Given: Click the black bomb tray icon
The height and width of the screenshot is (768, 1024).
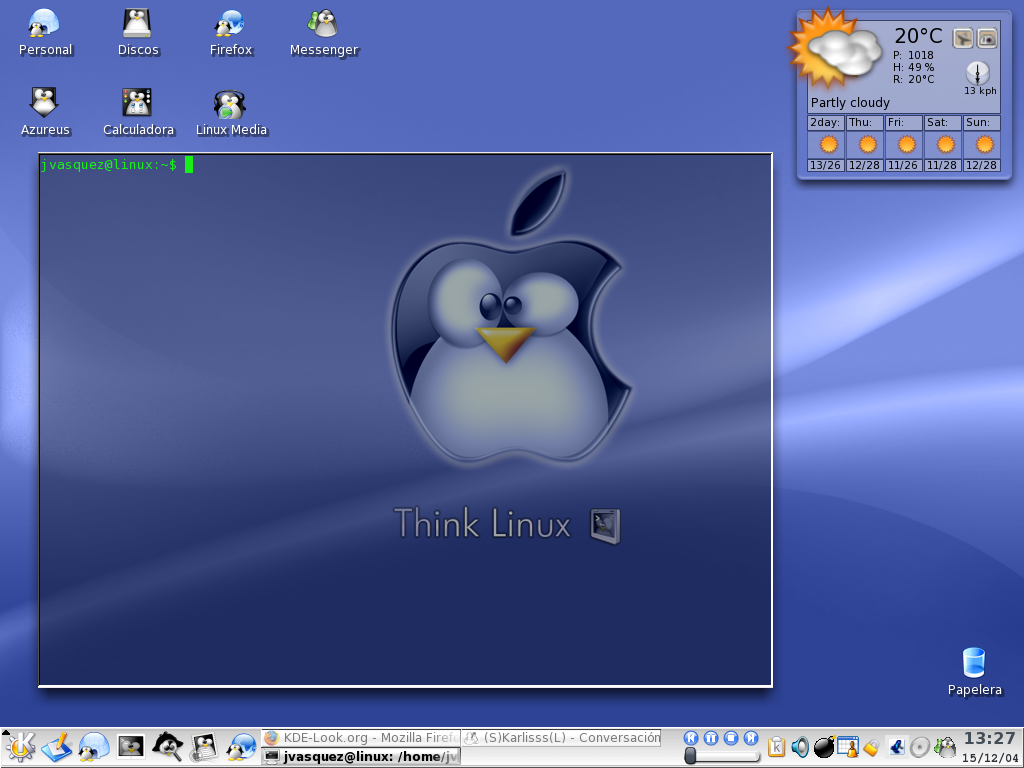Looking at the screenshot, I should [x=824, y=746].
